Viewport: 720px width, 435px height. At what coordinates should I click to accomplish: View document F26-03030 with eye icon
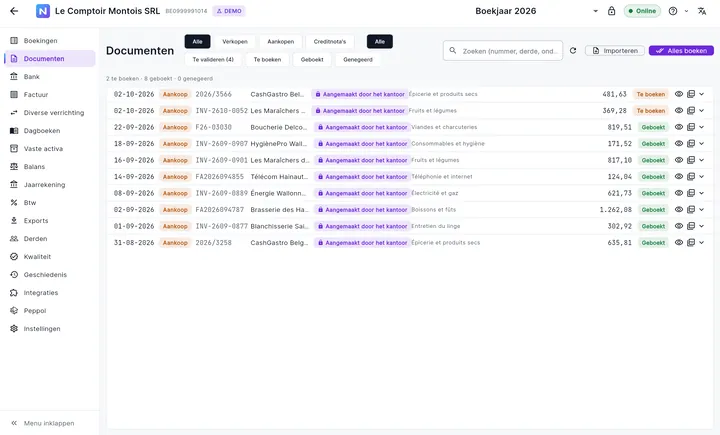pos(679,127)
